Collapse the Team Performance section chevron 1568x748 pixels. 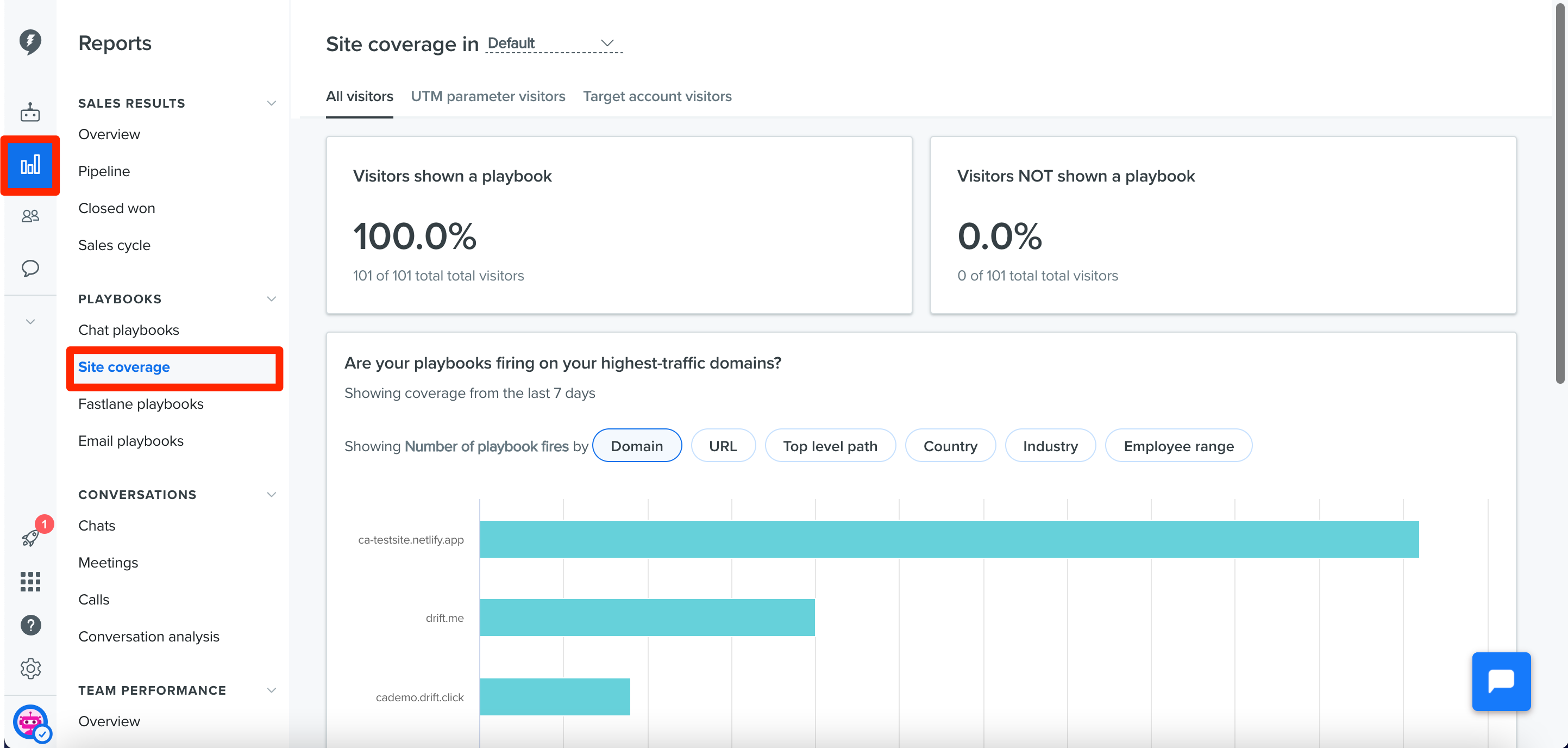(272, 690)
